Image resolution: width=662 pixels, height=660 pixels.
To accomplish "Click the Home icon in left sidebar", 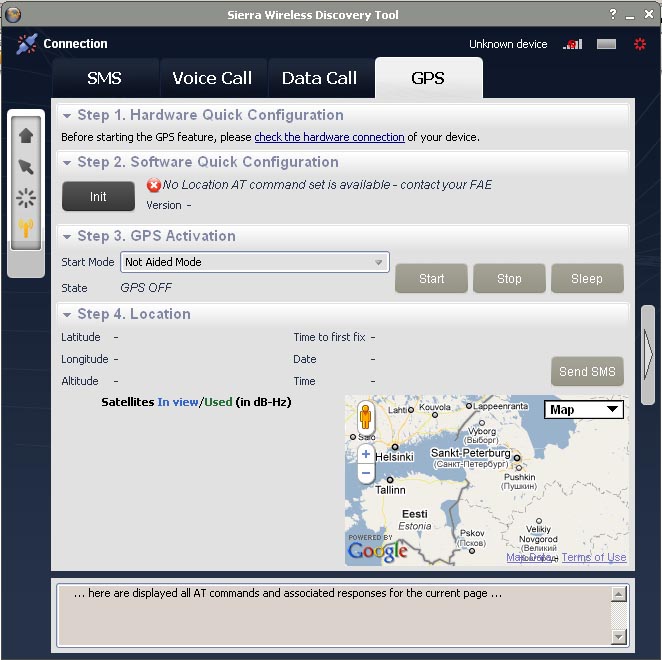I will 26,135.
